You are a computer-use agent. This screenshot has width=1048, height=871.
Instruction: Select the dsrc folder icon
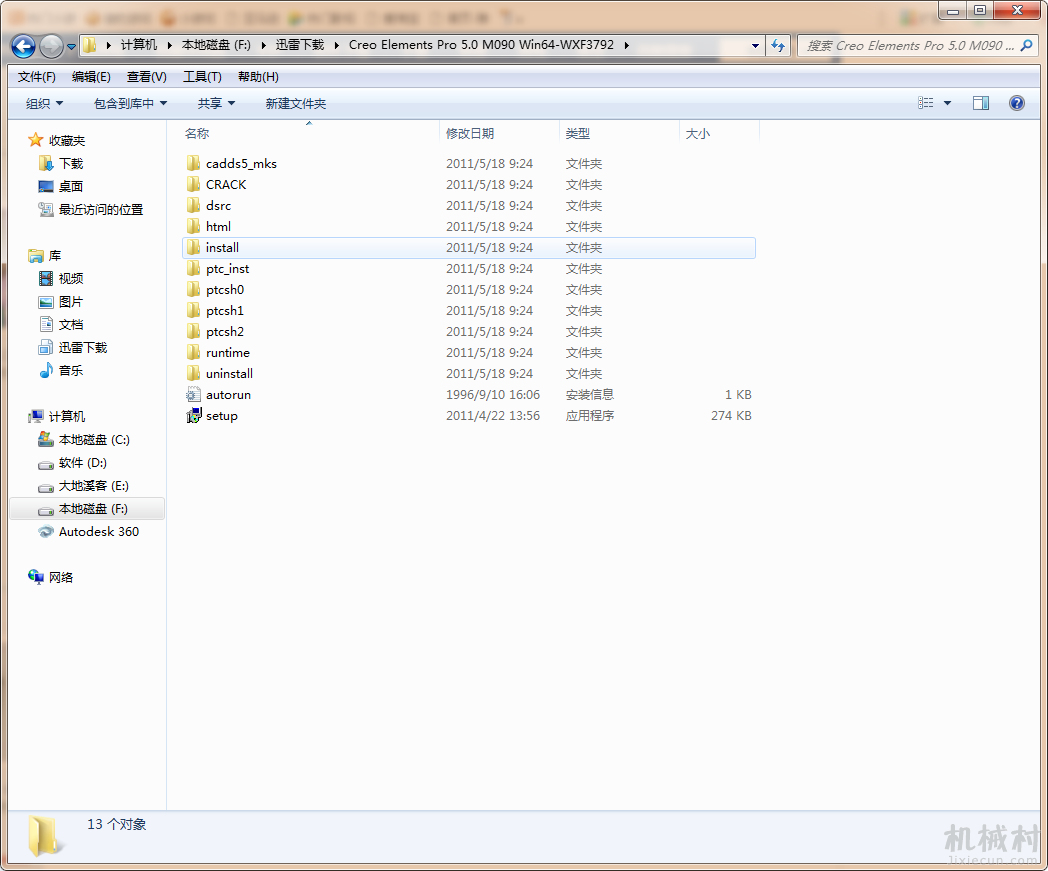click(193, 205)
